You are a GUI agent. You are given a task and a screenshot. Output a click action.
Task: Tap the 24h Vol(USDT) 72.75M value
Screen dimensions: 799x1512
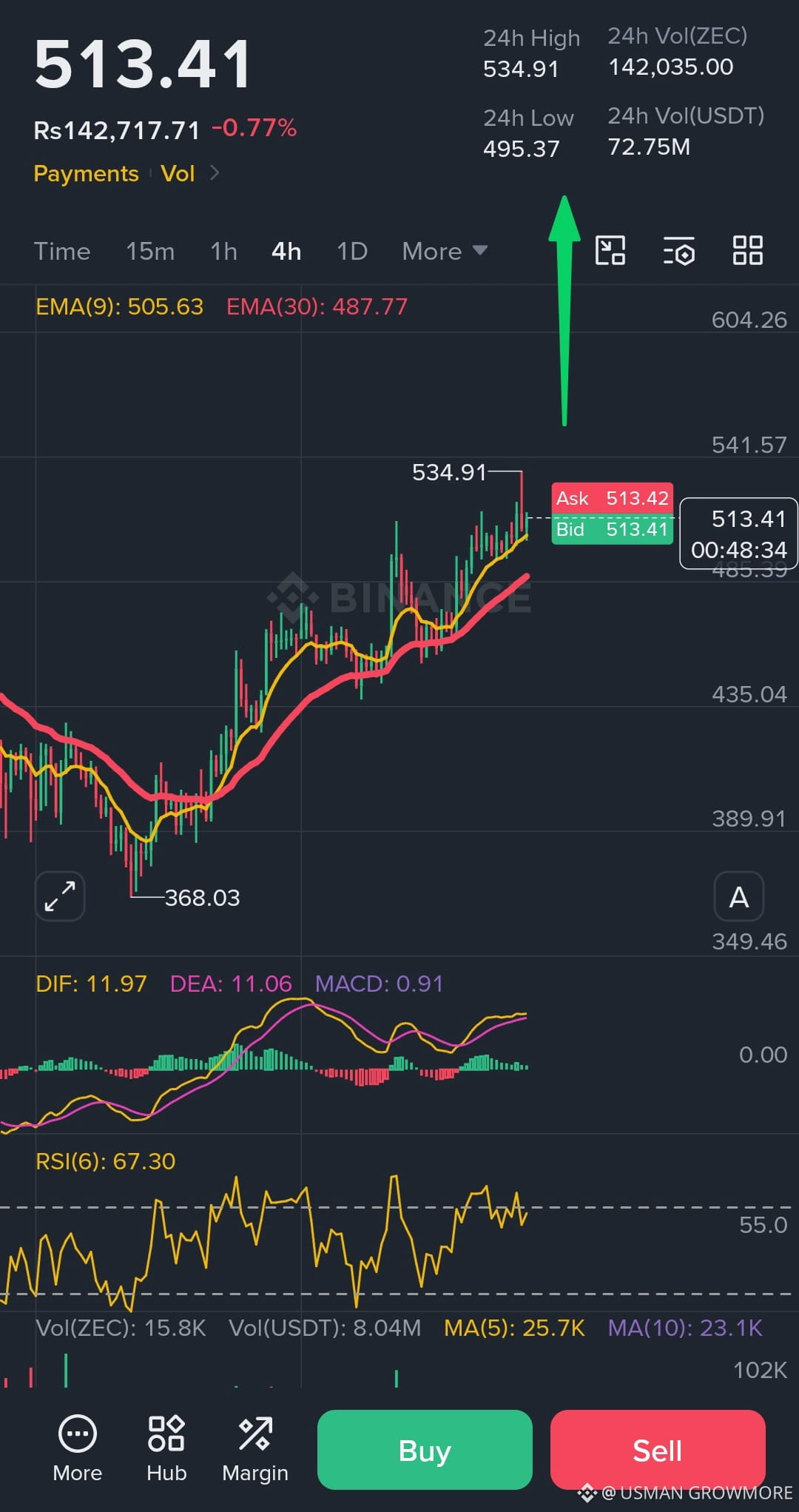649,147
